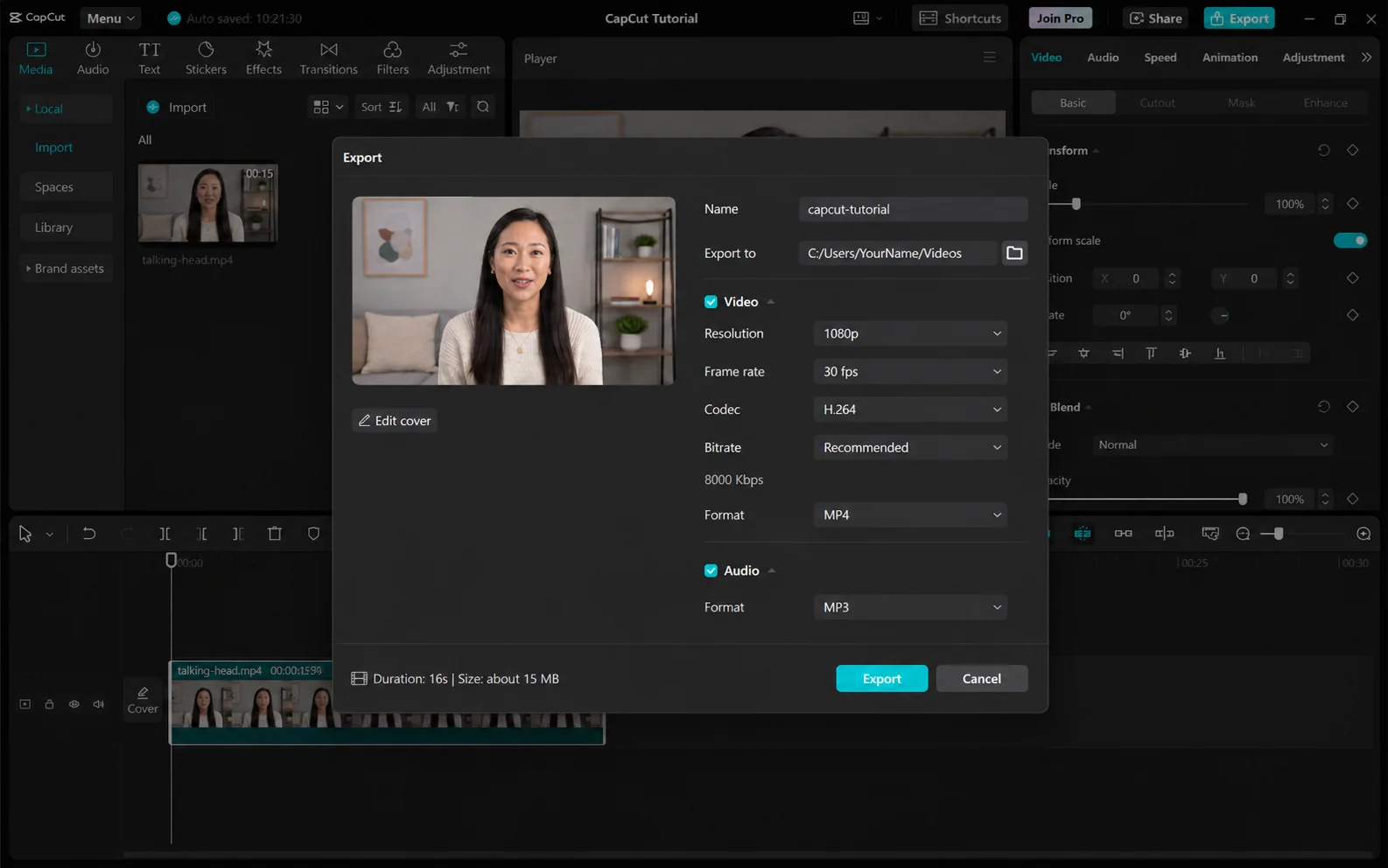Viewport: 1388px width, 868px height.
Task: Uncheck the Audio export checkbox
Action: tap(711, 570)
